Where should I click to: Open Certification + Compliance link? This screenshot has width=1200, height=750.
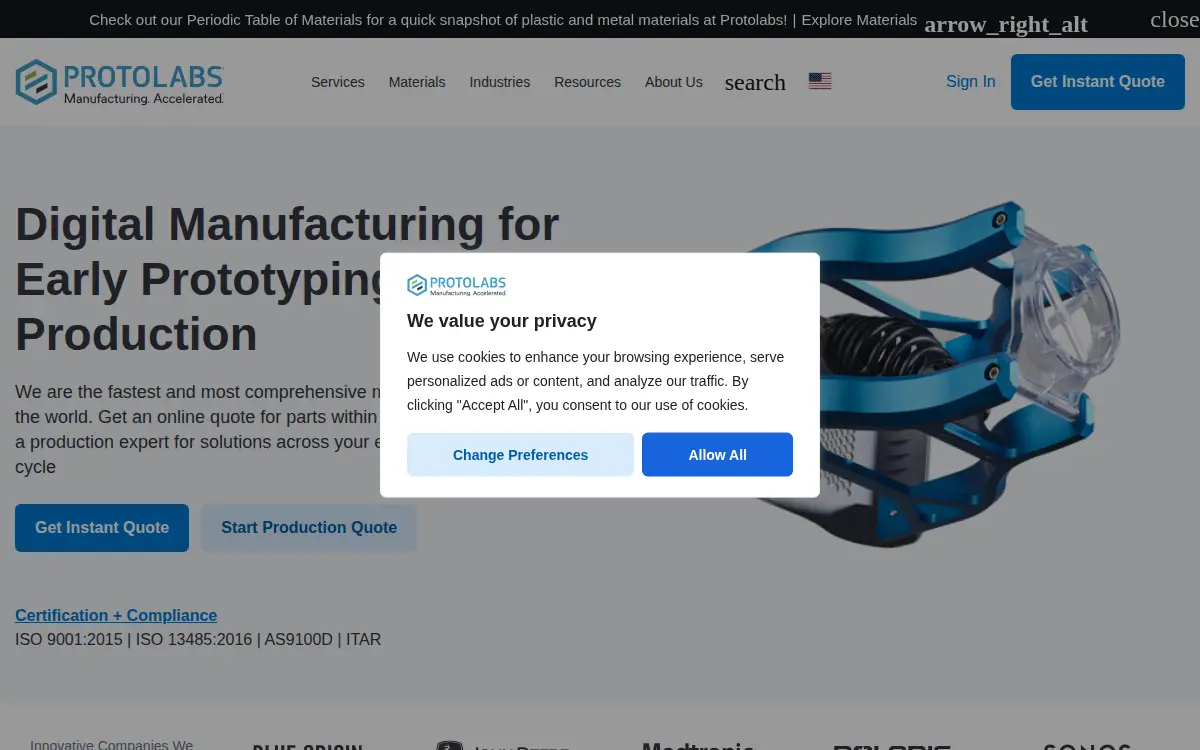click(116, 615)
